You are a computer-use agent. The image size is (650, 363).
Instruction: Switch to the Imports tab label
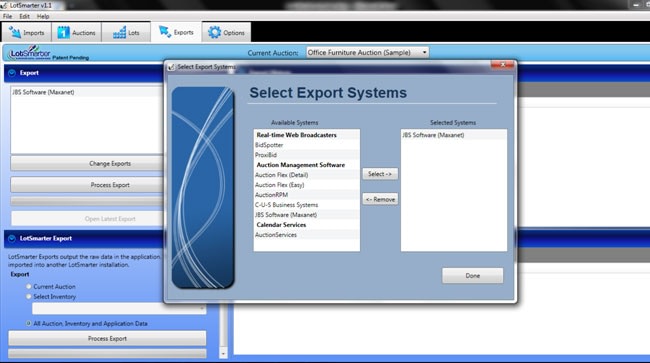(34, 33)
